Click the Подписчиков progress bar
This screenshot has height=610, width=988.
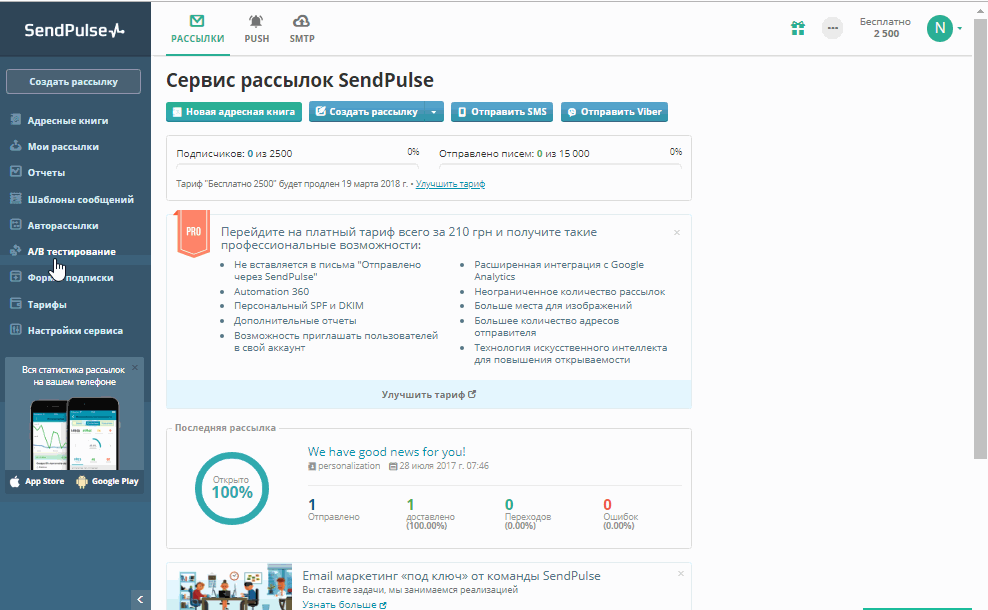[x=297, y=166]
